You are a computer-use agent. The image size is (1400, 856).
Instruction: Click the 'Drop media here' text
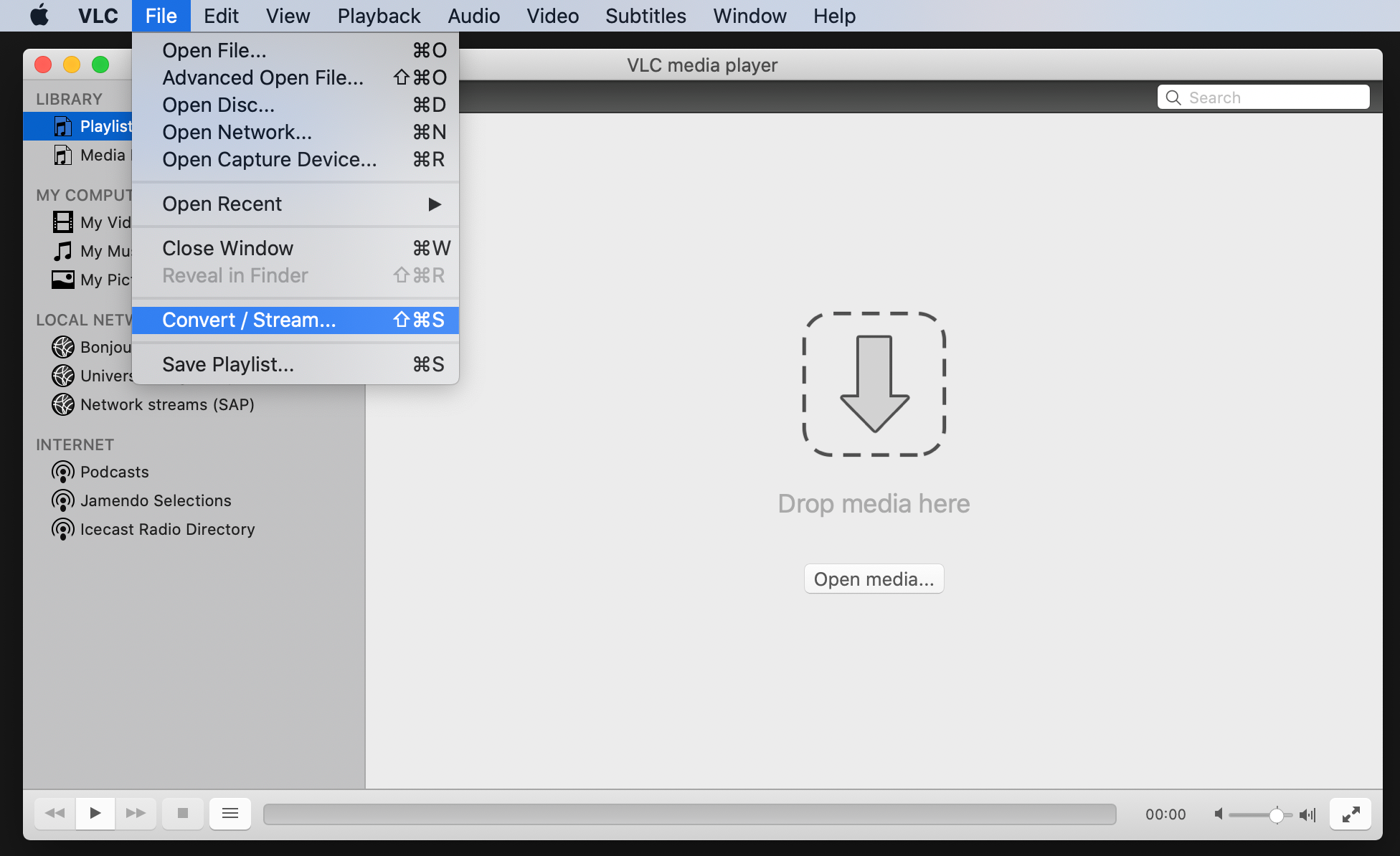pyautogui.click(x=874, y=504)
